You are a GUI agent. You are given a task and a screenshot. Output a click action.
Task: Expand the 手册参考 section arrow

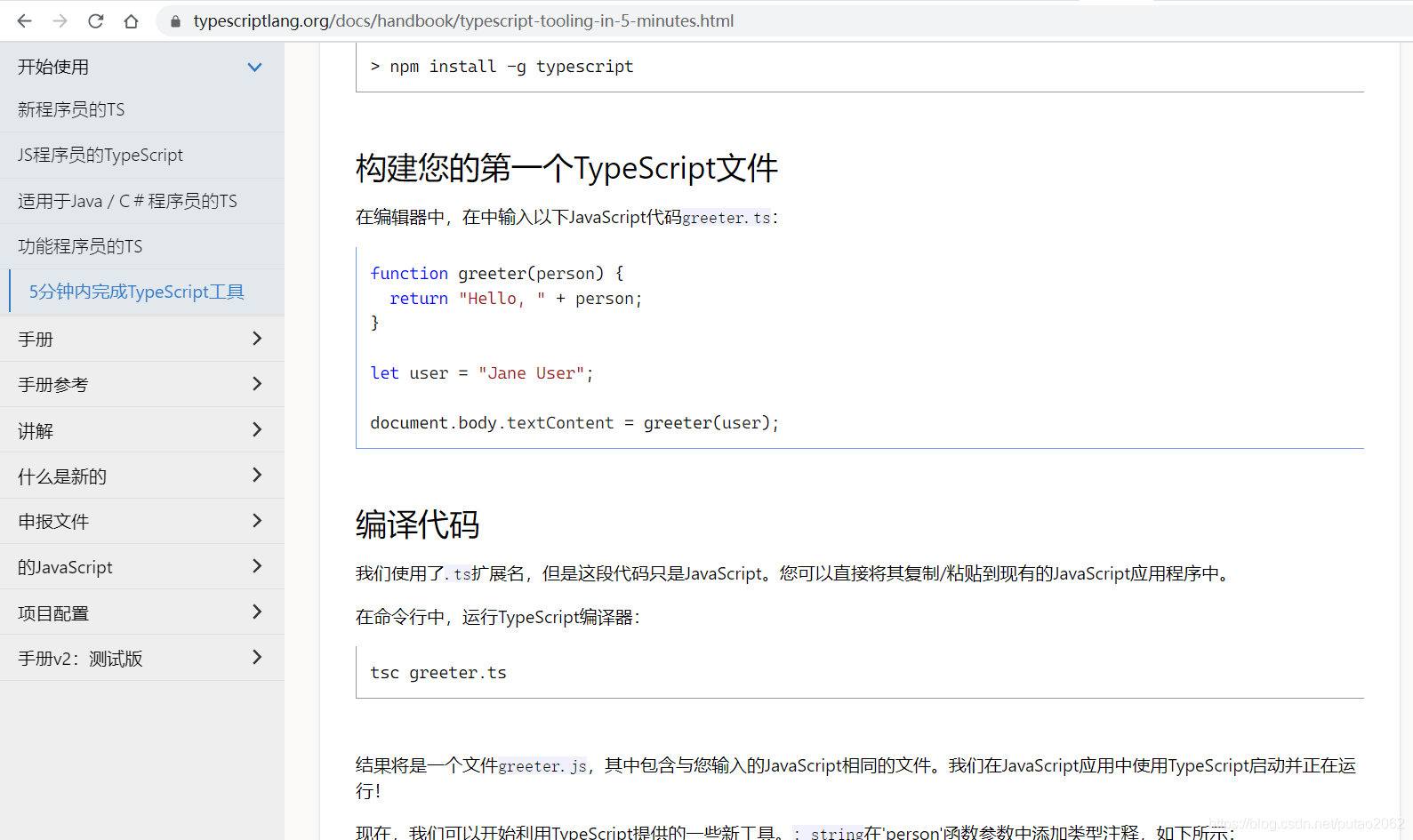coord(257,384)
